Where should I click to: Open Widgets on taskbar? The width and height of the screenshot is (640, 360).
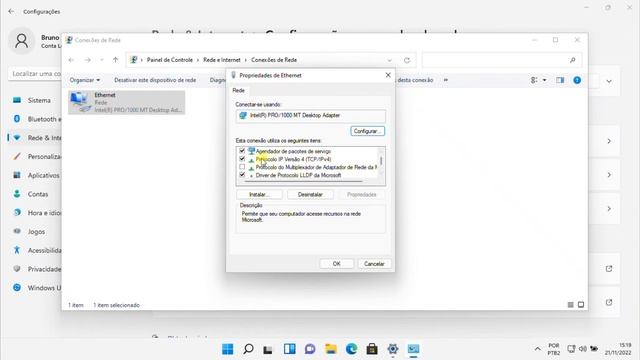290,349
